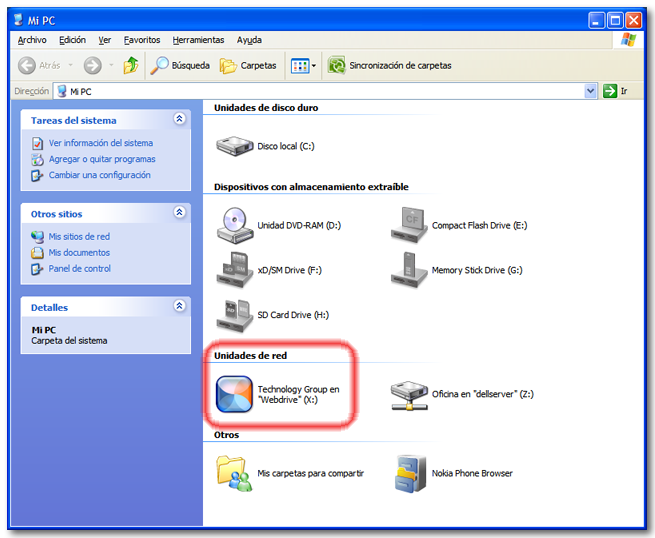
Task: Open the view mode dropdown arrow
Action: [314, 66]
